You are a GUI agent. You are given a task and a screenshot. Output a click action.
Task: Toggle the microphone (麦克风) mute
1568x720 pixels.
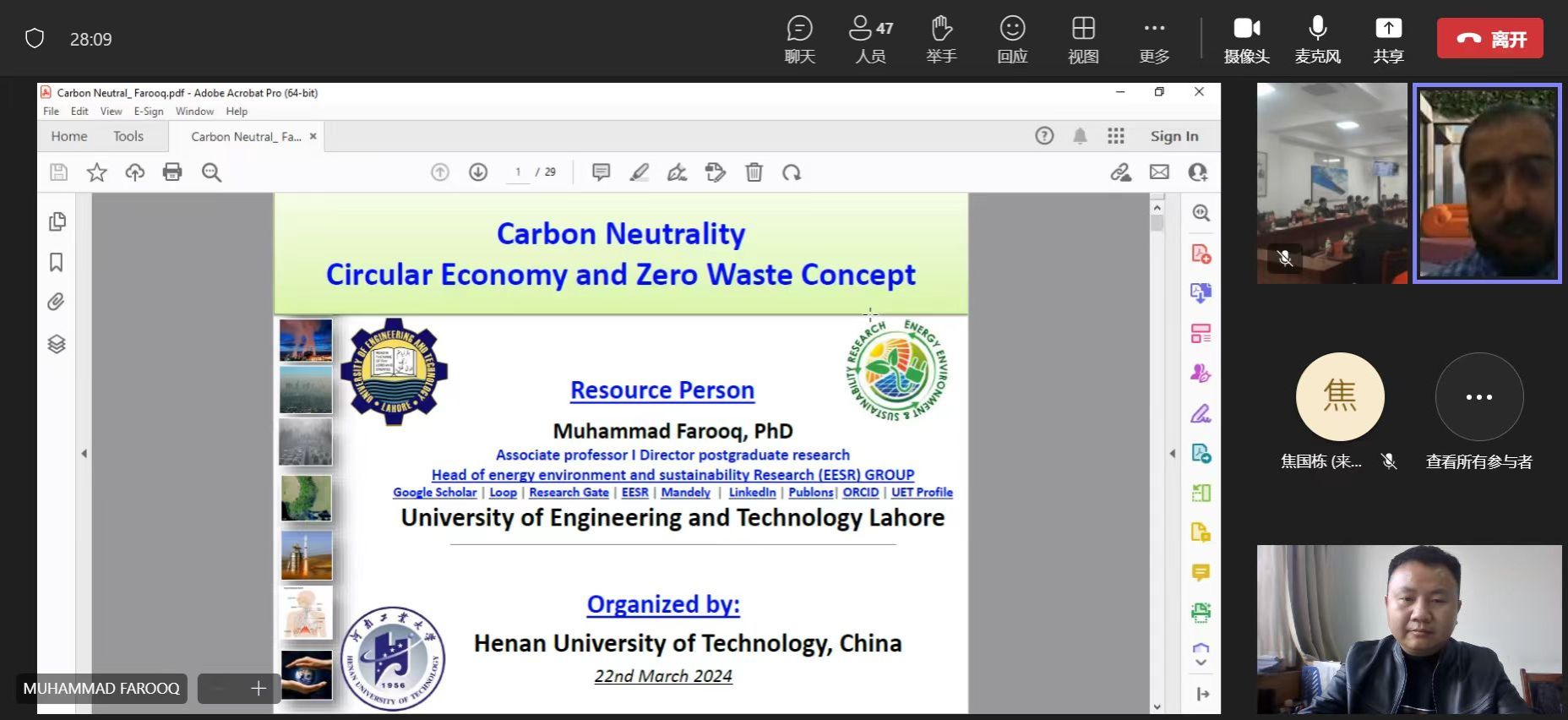click(x=1317, y=38)
